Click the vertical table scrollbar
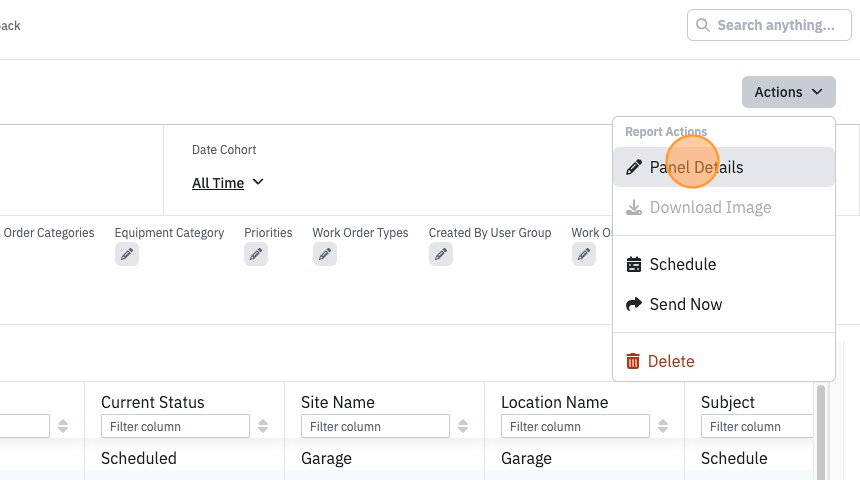Image resolution: width=860 pixels, height=480 pixels. tap(821, 432)
